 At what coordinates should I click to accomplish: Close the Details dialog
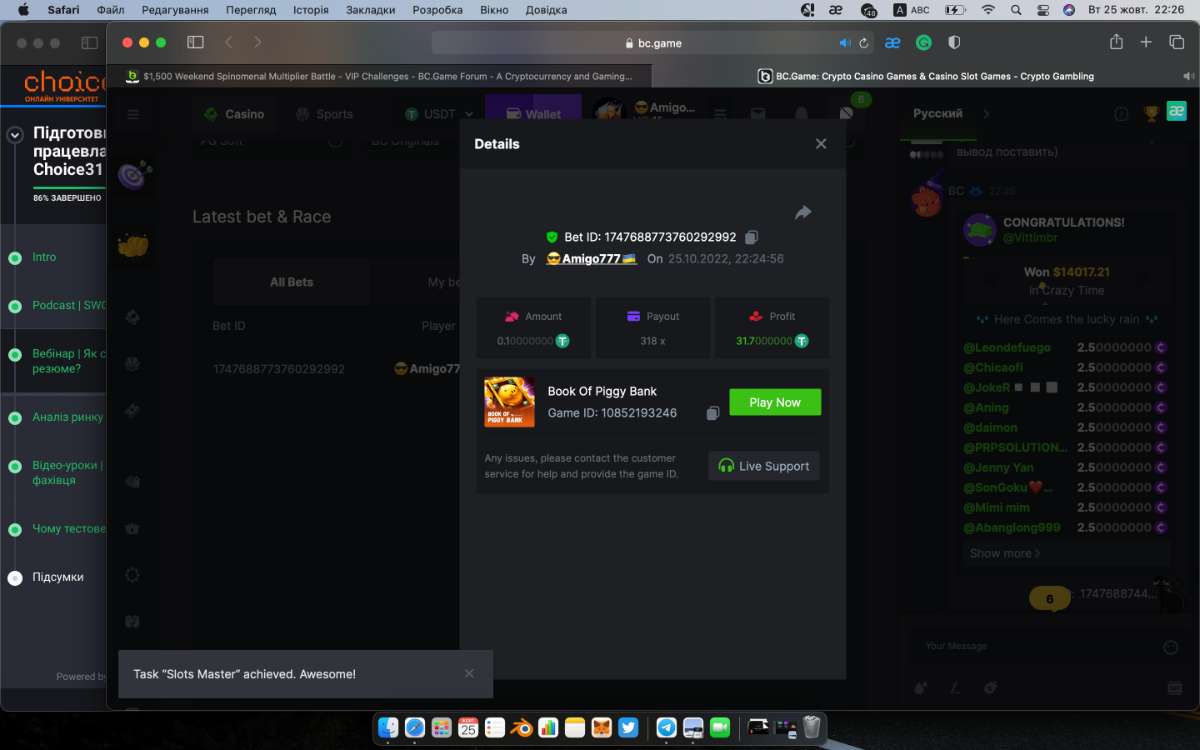pos(821,144)
